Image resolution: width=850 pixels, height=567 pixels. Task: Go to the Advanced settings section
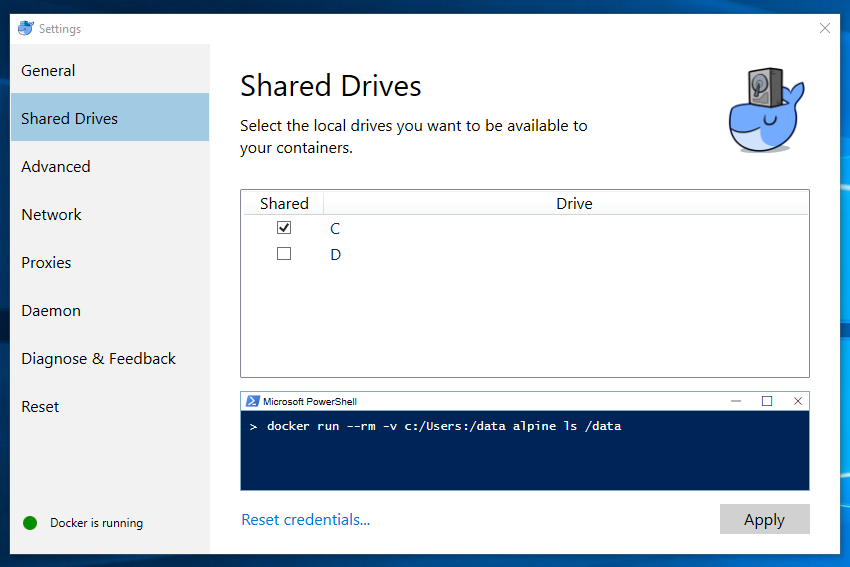tap(110, 166)
